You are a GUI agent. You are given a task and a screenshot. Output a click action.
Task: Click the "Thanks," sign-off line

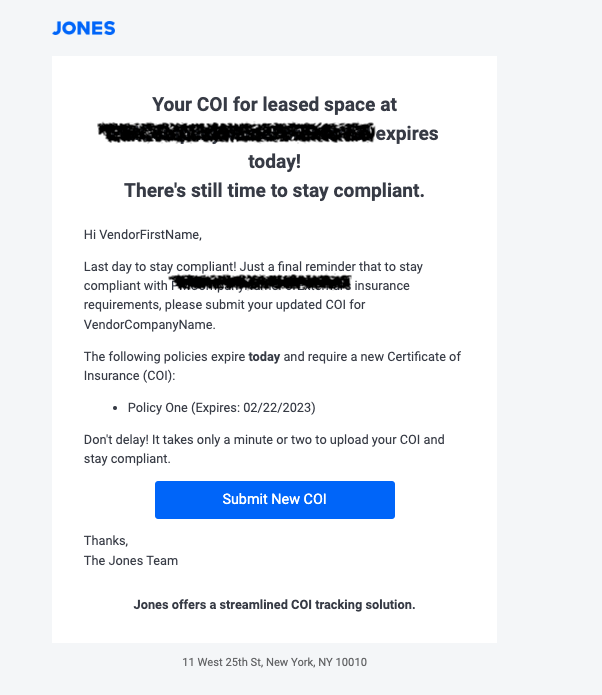(106, 541)
